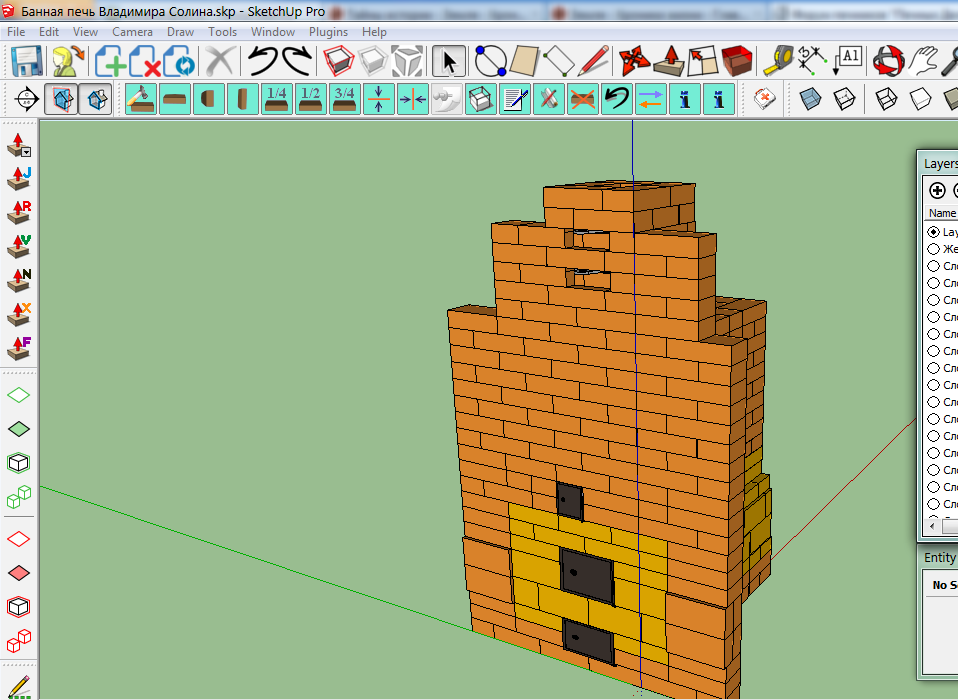
Task: Select the third layer radio button
Action: click(x=934, y=266)
